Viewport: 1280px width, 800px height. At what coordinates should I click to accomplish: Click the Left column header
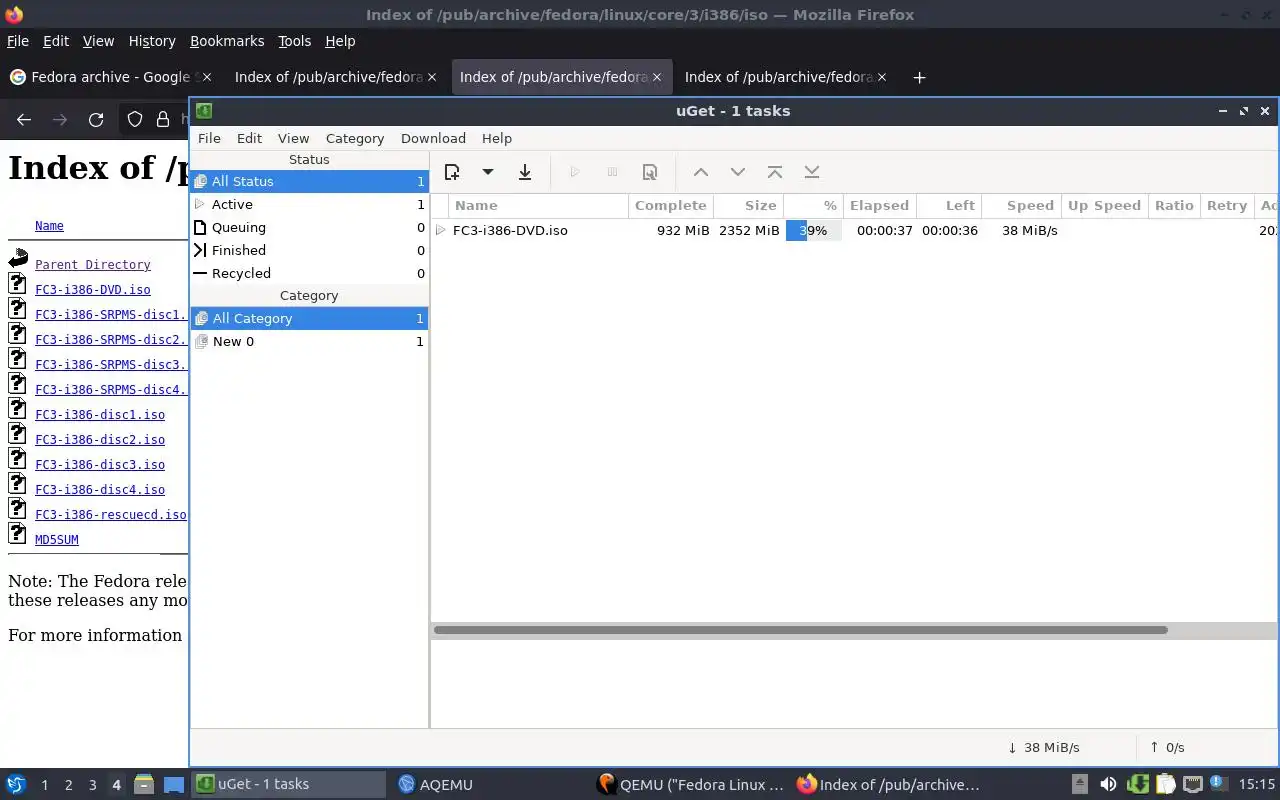[x=948, y=205]
